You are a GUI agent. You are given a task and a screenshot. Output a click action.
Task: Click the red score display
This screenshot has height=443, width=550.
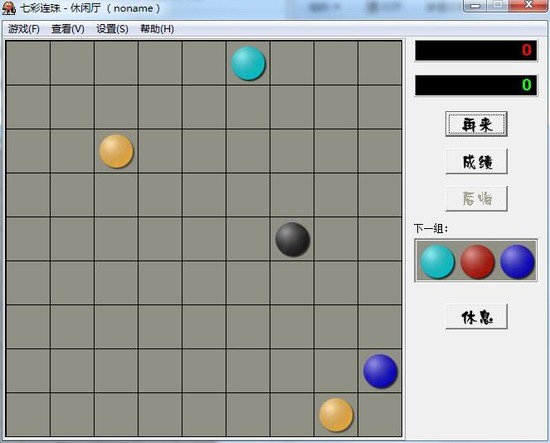coord(476,51)
